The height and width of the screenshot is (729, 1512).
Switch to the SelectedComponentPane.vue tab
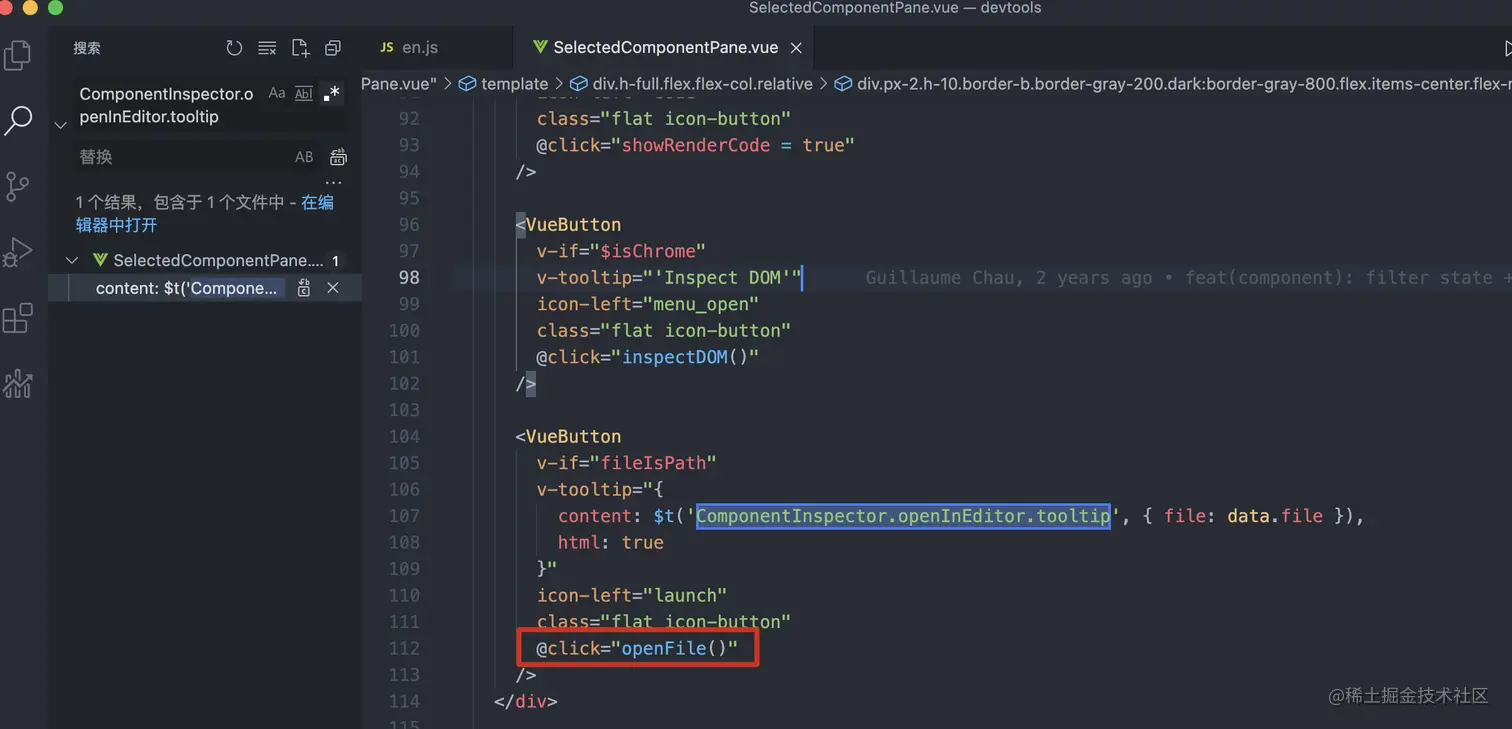665,47
